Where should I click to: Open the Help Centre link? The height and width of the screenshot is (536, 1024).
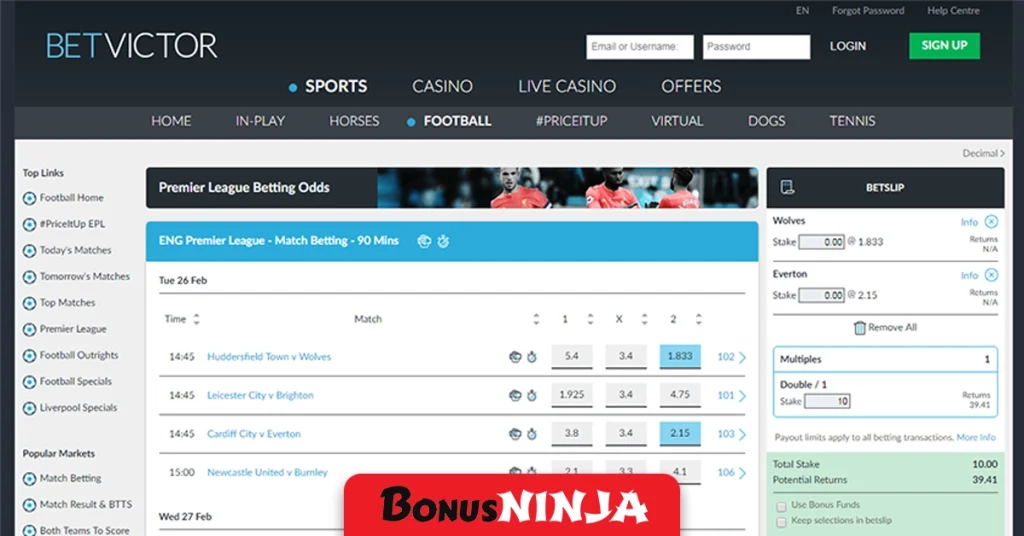953,10
